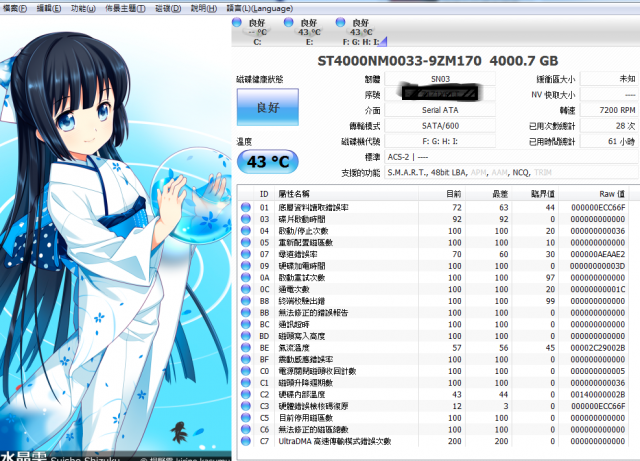Select raw value 00140000002B
This screenshot has width=640, height=461.
tap(598, 394)
